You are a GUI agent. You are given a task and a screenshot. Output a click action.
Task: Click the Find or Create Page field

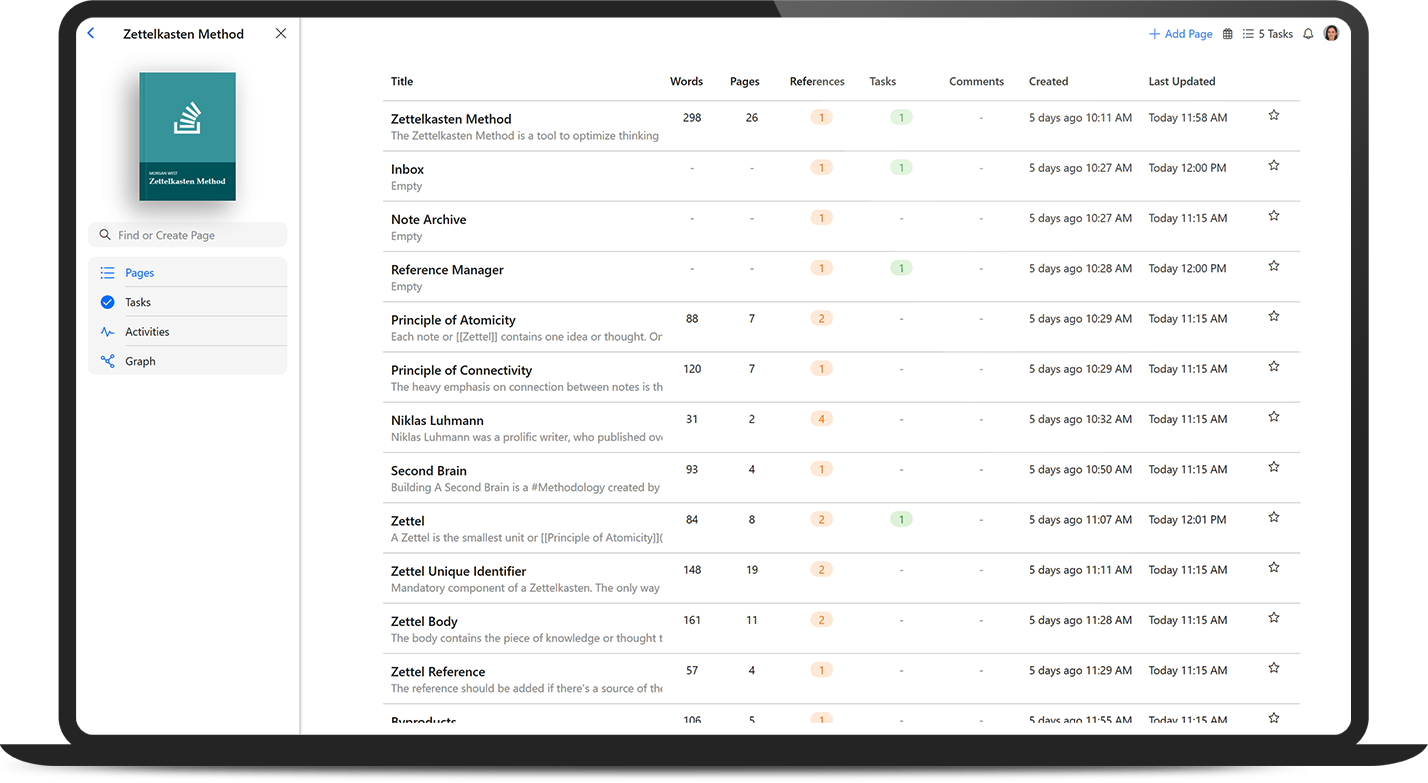(x=188, y=235)
